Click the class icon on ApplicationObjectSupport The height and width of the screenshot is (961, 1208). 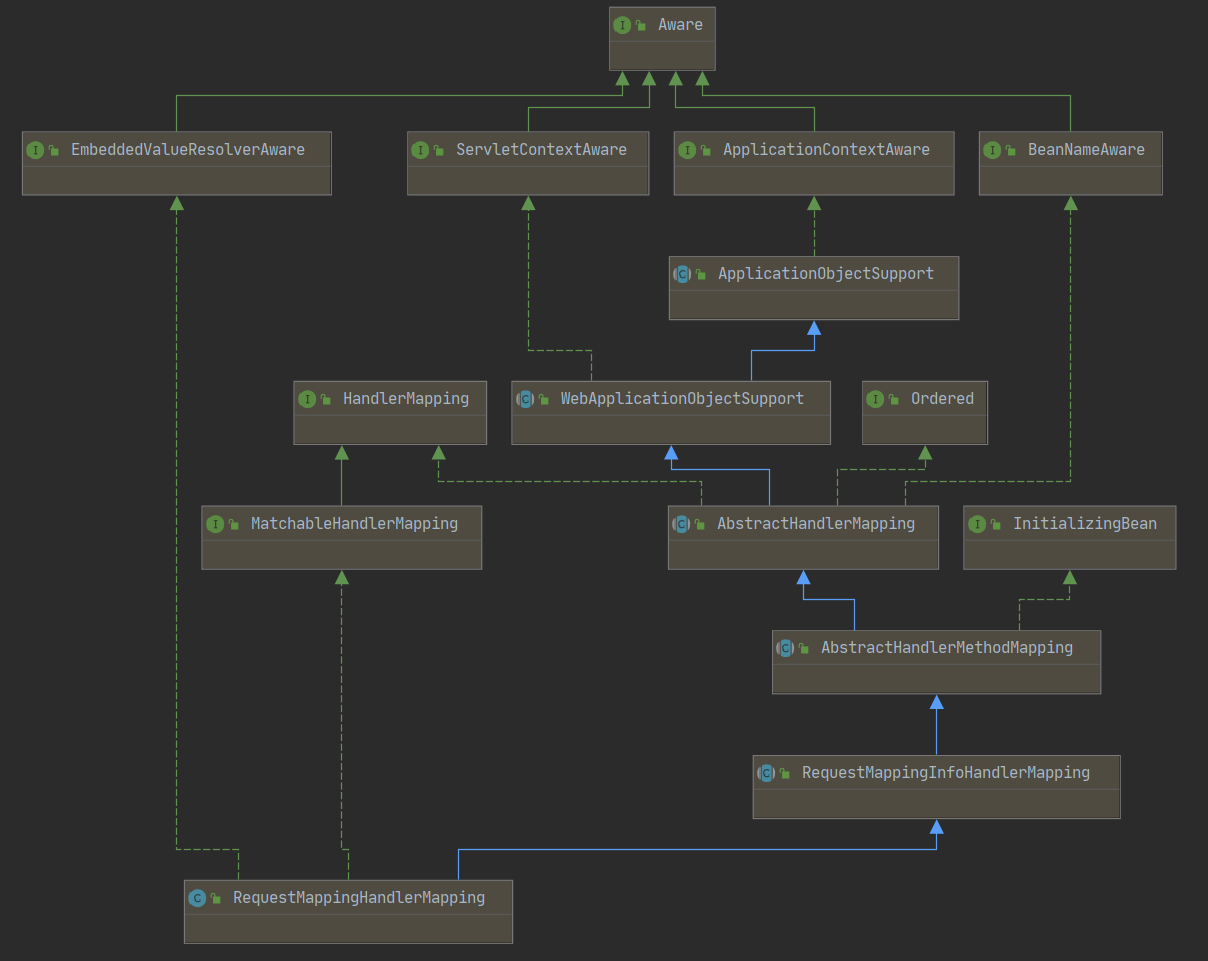tap(682, 273)
